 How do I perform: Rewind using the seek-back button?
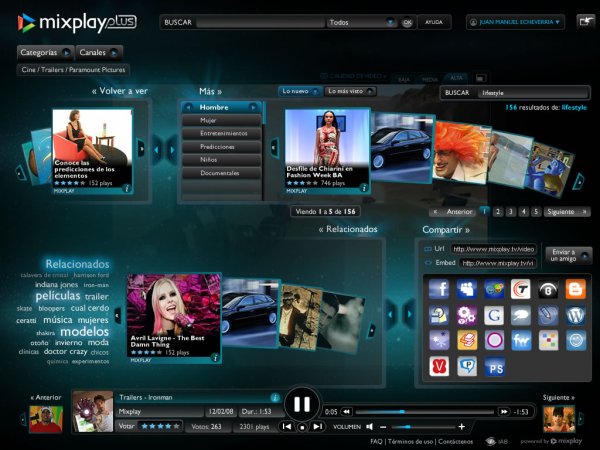[346, 412]
